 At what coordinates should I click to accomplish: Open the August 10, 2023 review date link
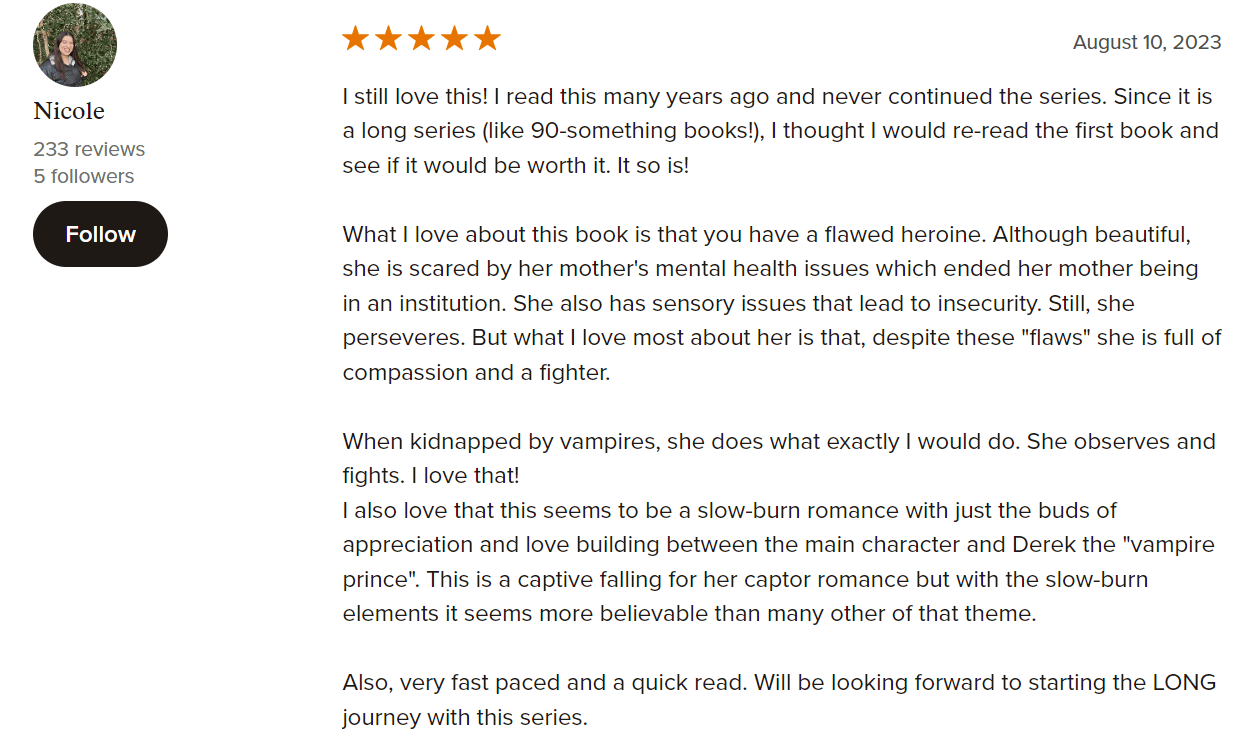pos(1146,42)
